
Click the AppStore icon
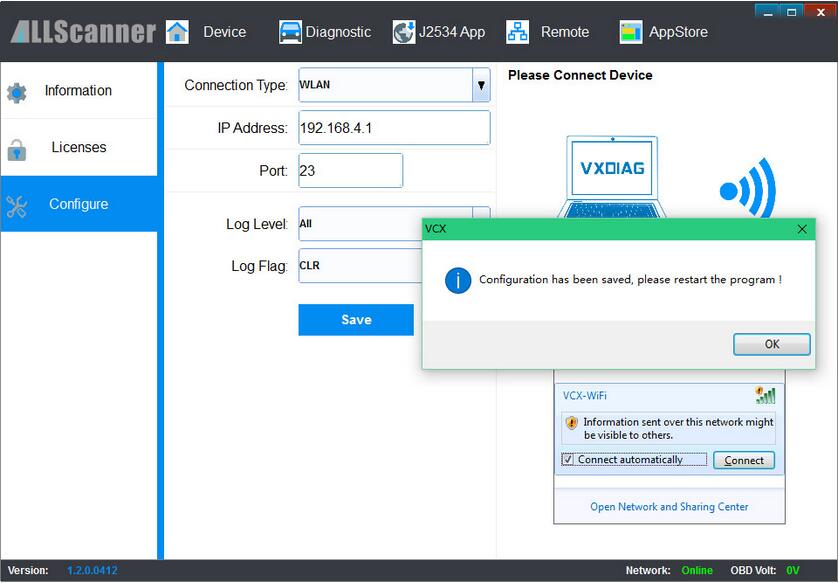(631, 32)
